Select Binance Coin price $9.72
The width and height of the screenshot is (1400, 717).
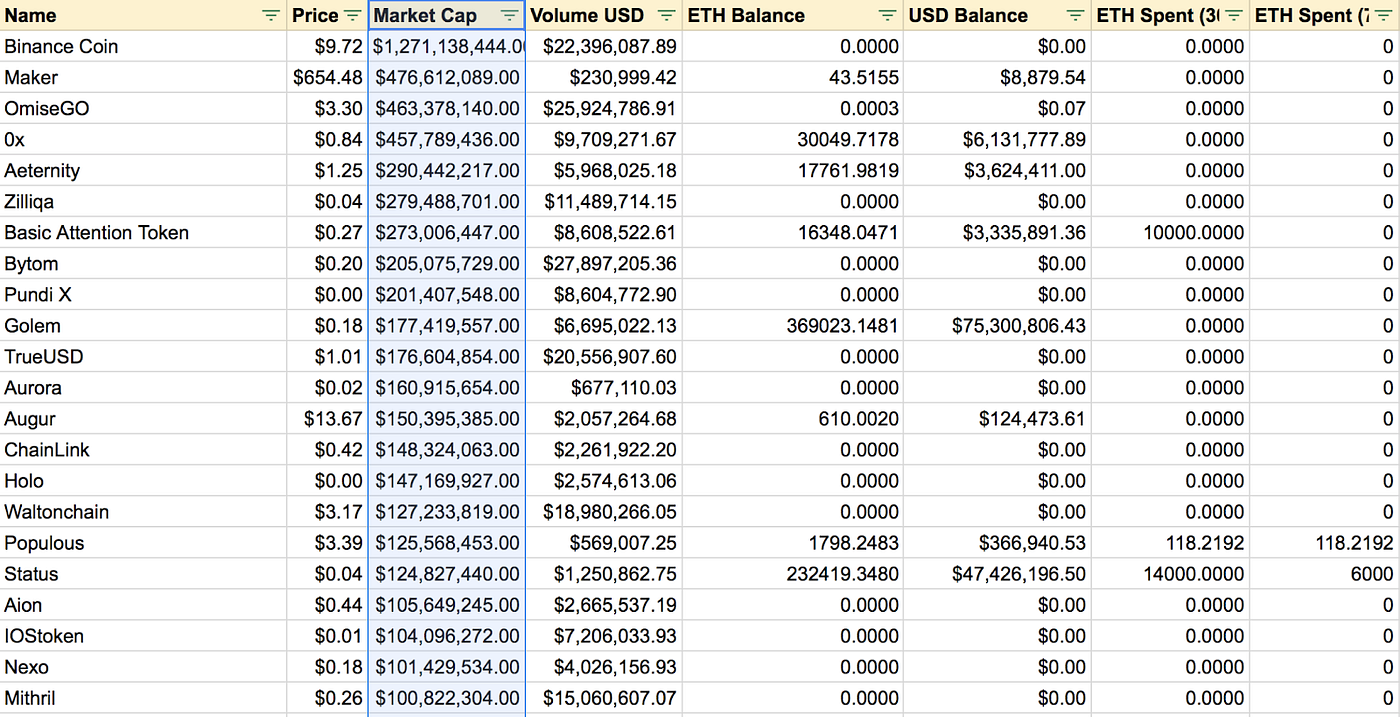327,46
